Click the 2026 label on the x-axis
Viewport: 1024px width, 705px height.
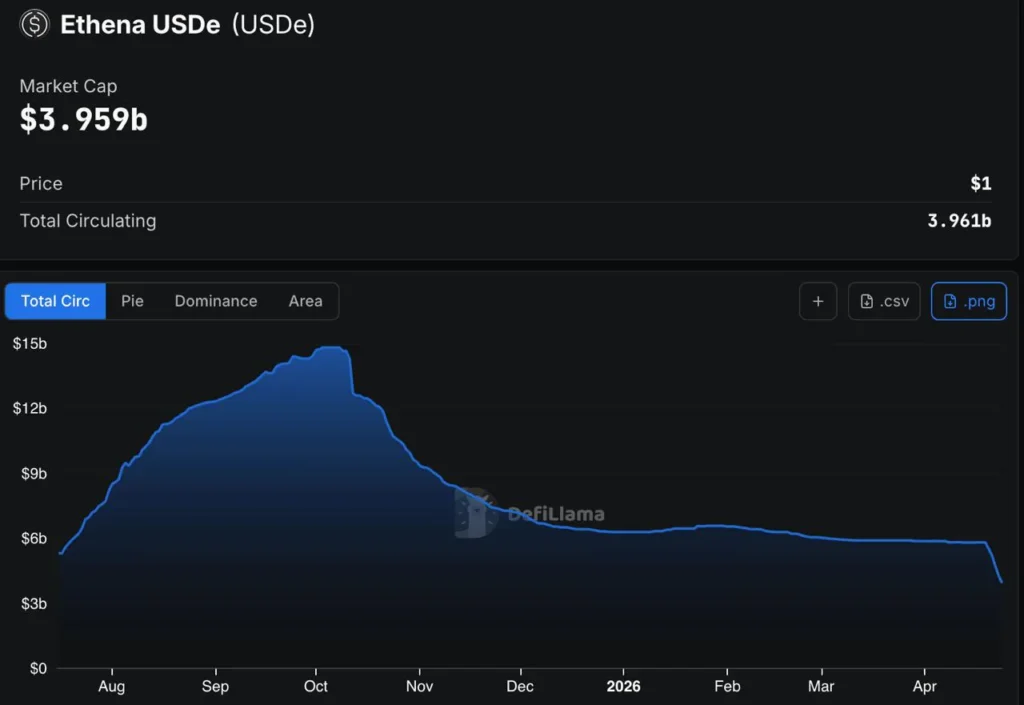pyautogui.click(x=623, y=687)
